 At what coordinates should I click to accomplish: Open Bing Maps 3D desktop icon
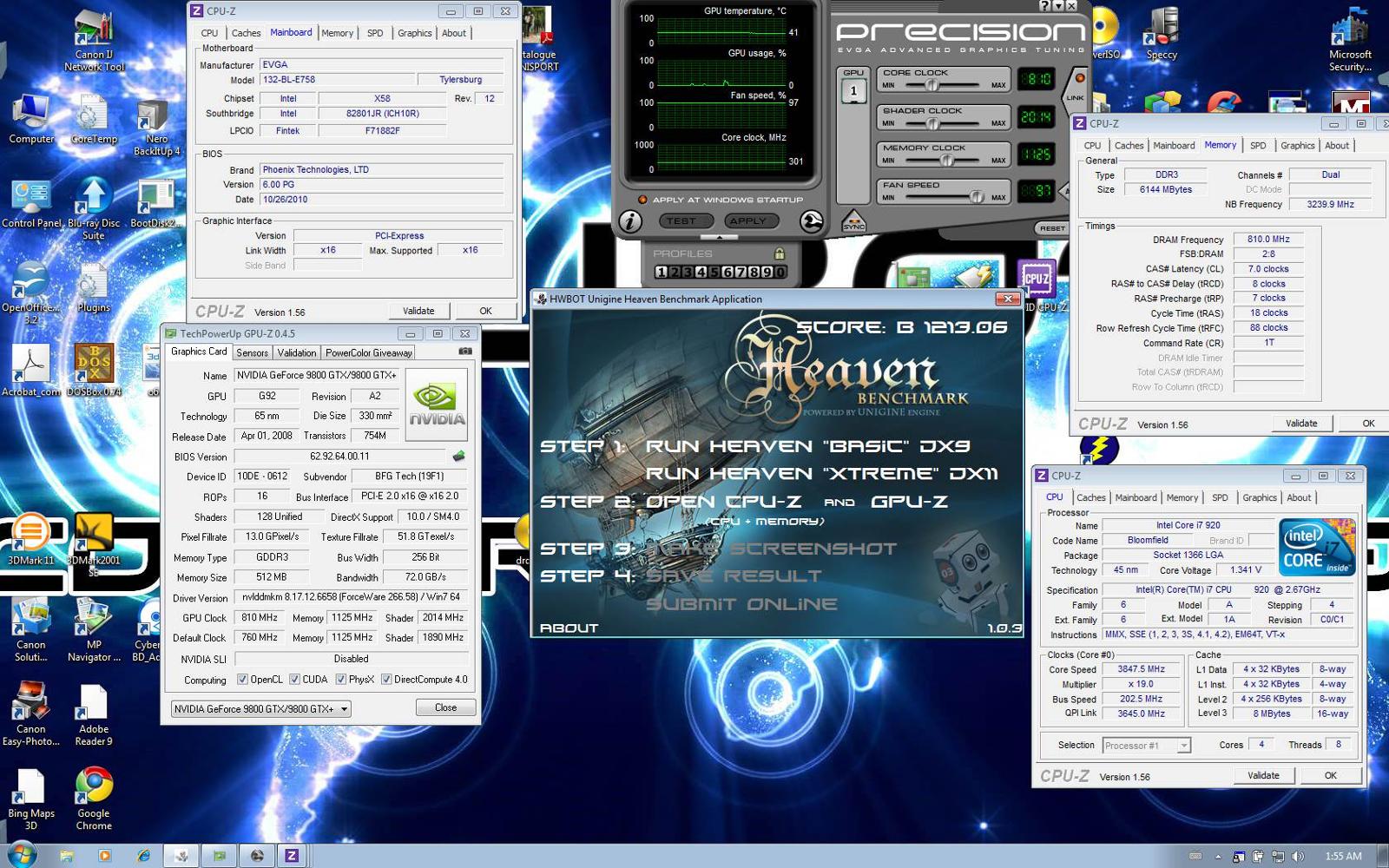point(31,799)
